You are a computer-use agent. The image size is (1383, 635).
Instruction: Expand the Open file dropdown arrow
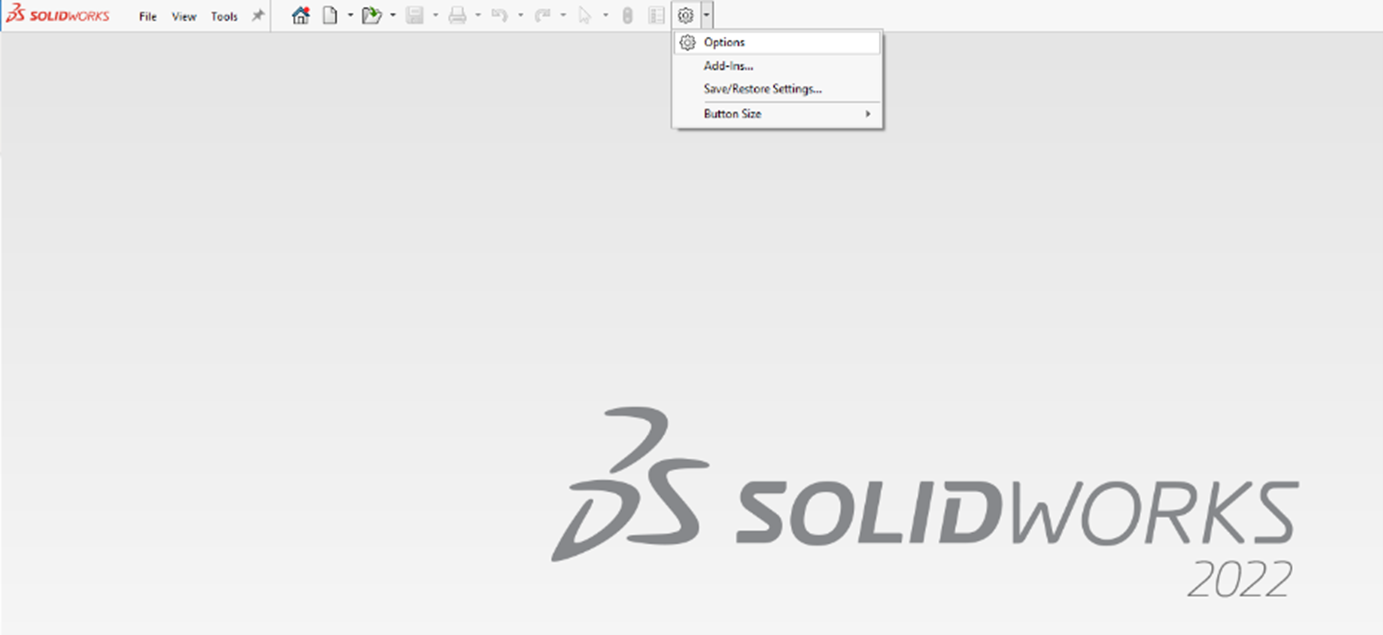tap(393, 16)
